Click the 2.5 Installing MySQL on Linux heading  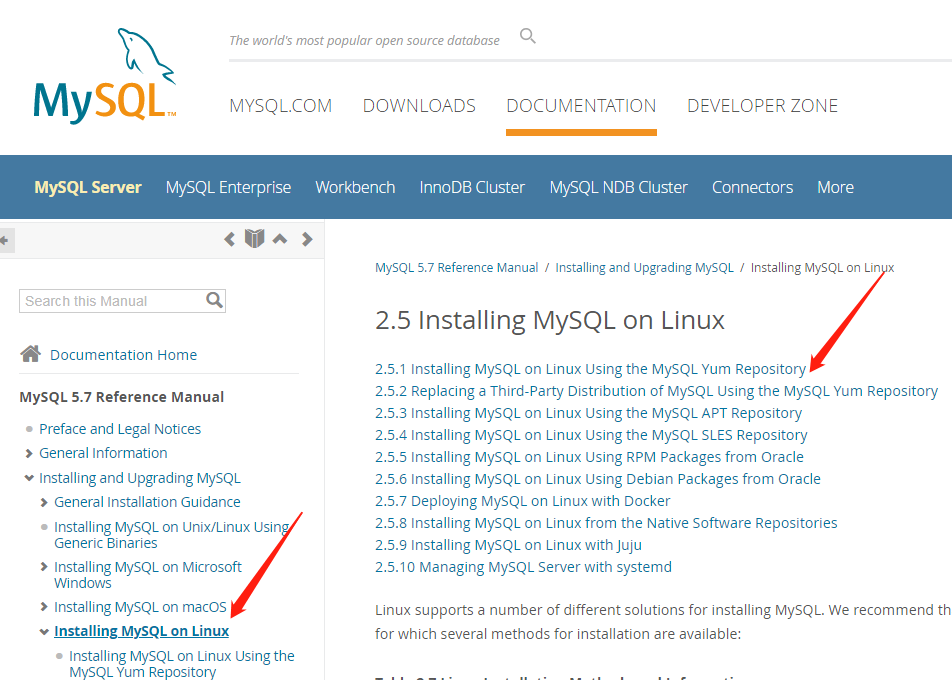click(x=550, y=320)
